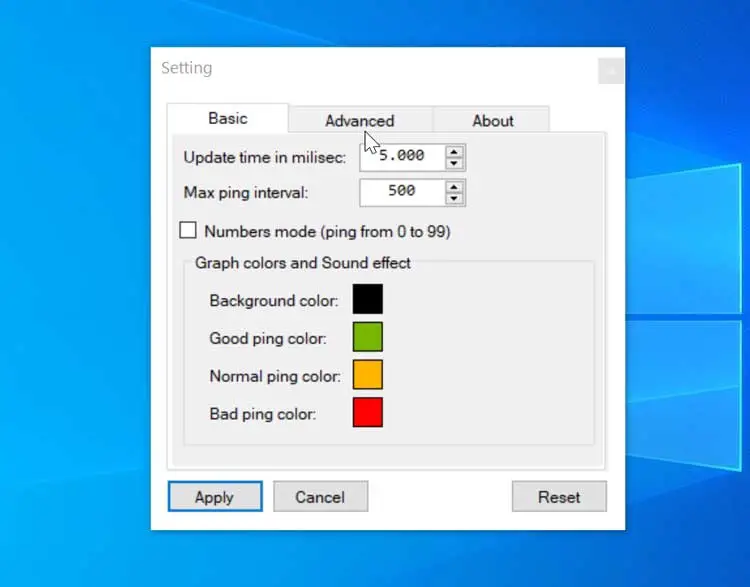Decrease Max ping interval with down arrow
The height and width of the screenshot is (587, 750).
pyautogui.click(x=454, y=199)
